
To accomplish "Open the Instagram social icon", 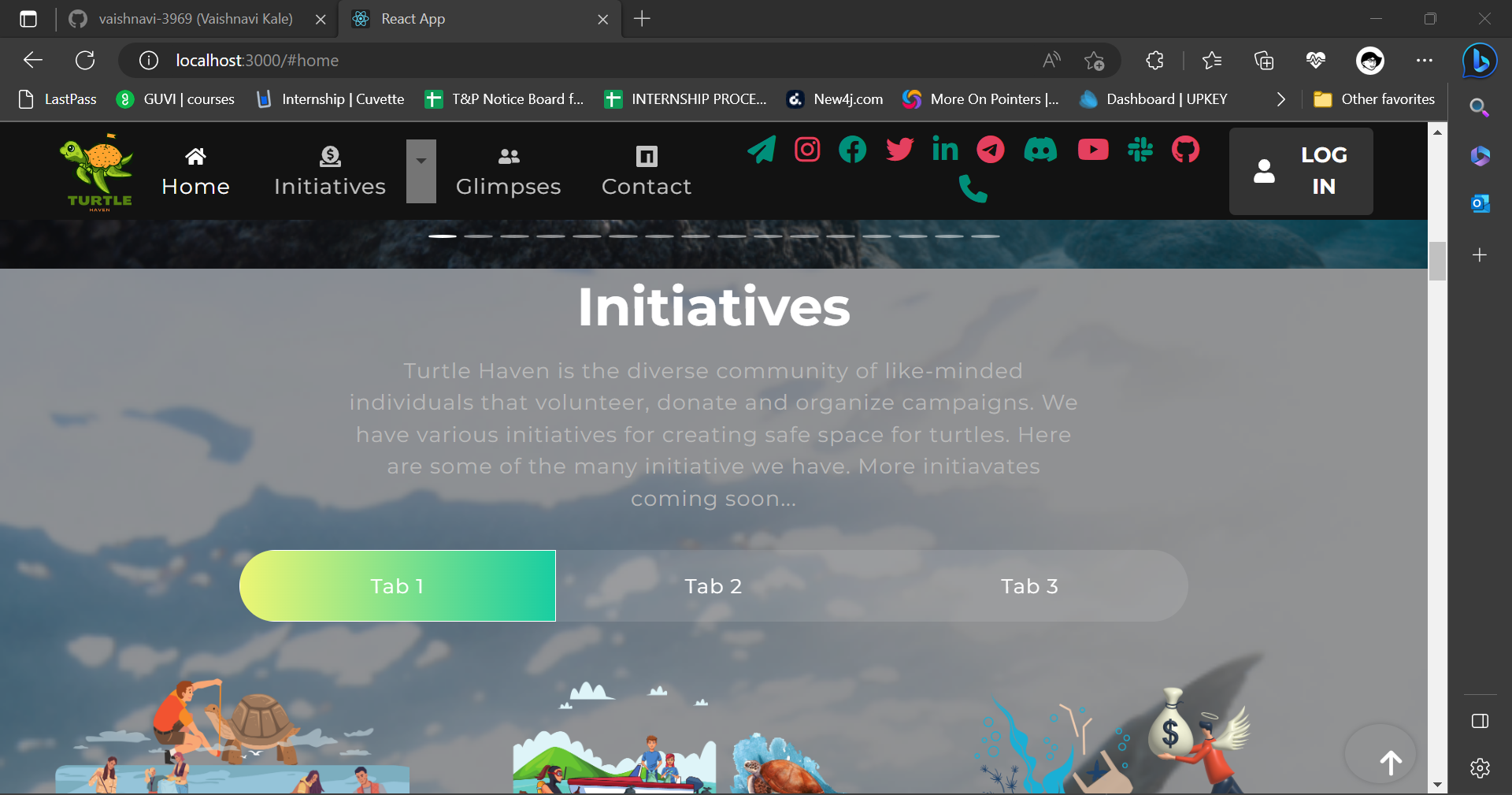I will [807, 149].
